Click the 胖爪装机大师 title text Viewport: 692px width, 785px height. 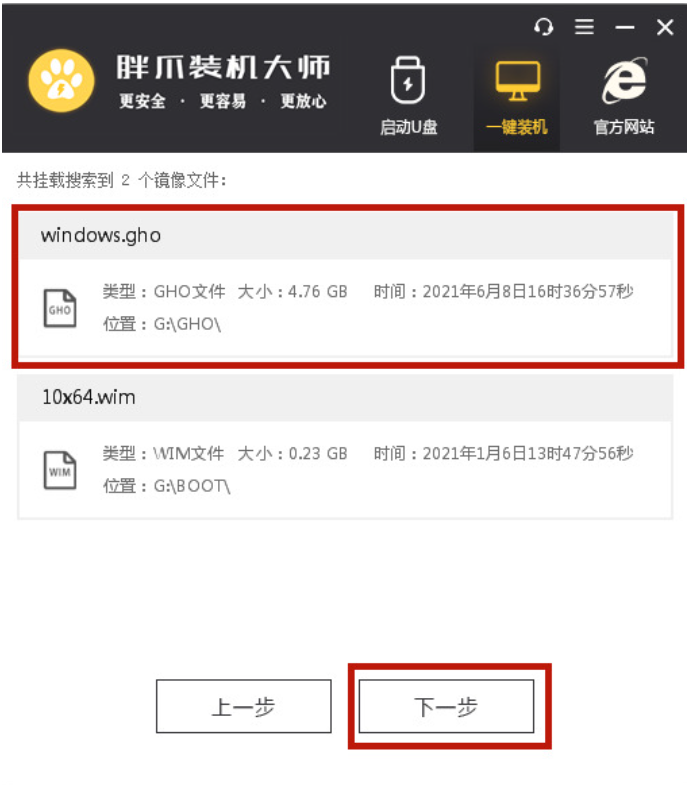pyautogui.click(x=223, y=67)
